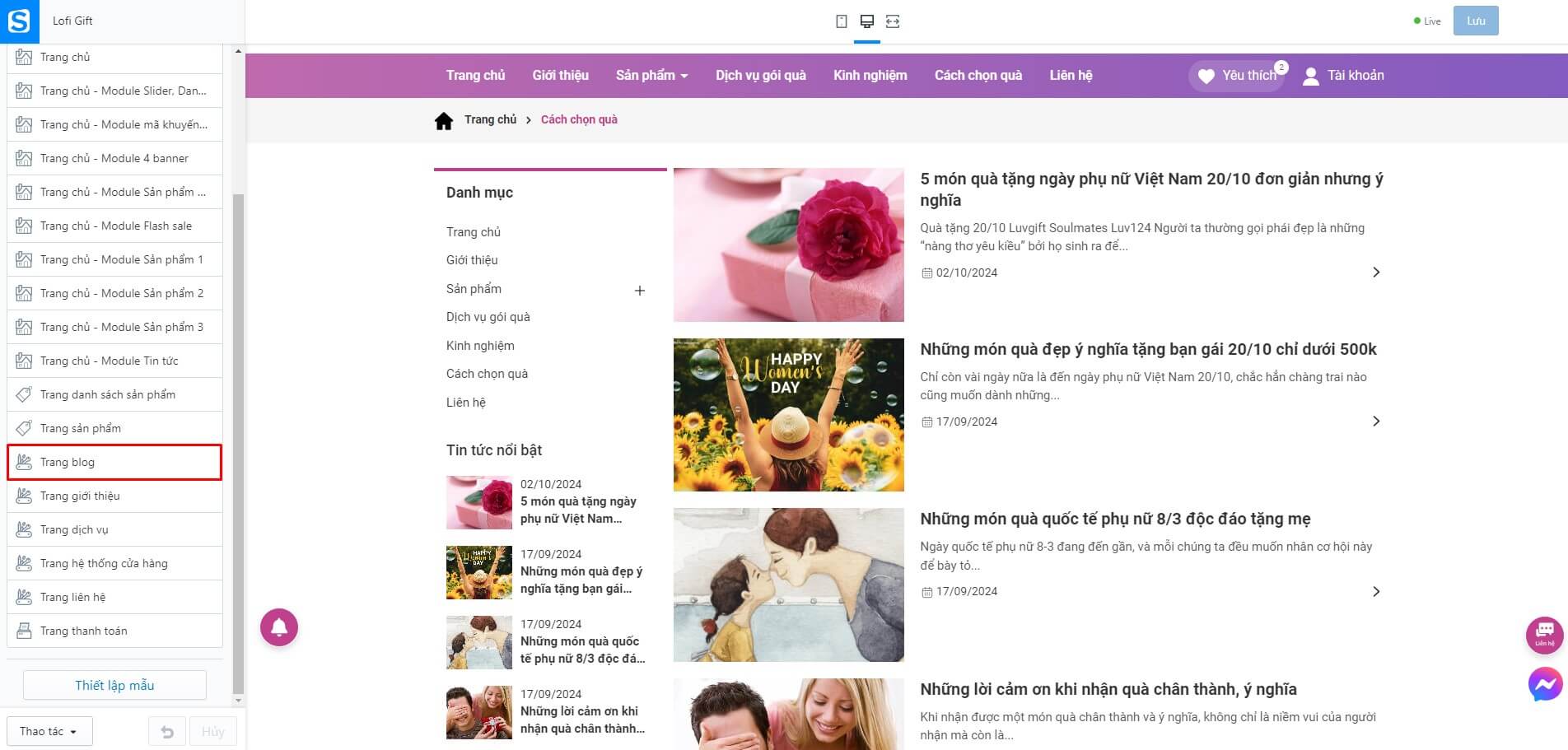Open Kinh nghiệm in purple navbar
This screenshot has height=750, width=1568.
pyautogui.click(x=870, y=76)
